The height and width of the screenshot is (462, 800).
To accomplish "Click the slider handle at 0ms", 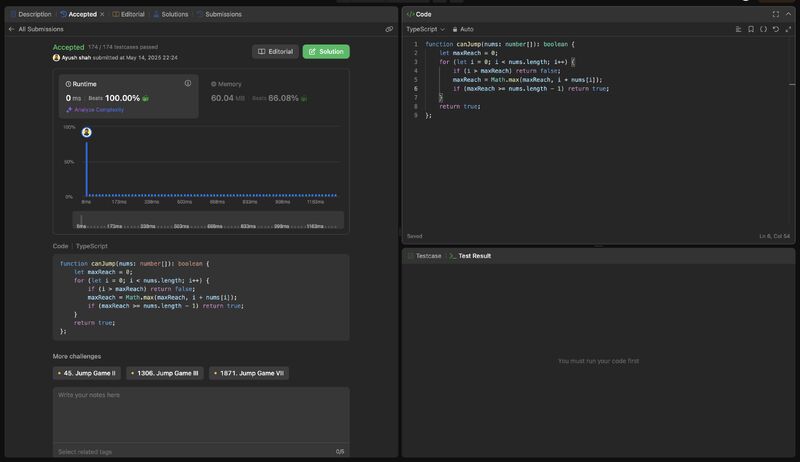I will (x=81, y=220).
